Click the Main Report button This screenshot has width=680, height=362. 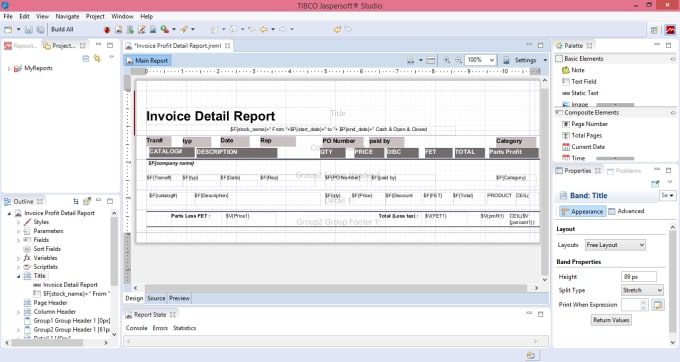click(147, 61)
